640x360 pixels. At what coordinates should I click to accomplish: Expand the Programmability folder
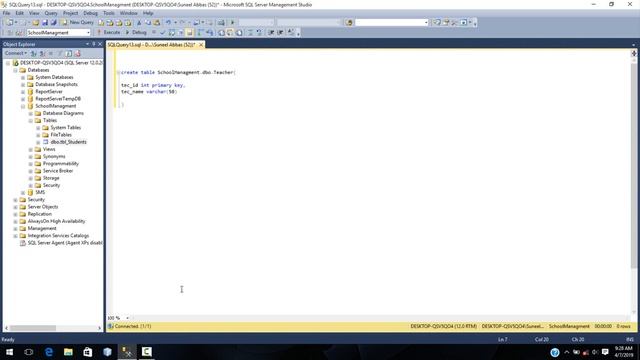pyautogui.click(x=31, y=164)
